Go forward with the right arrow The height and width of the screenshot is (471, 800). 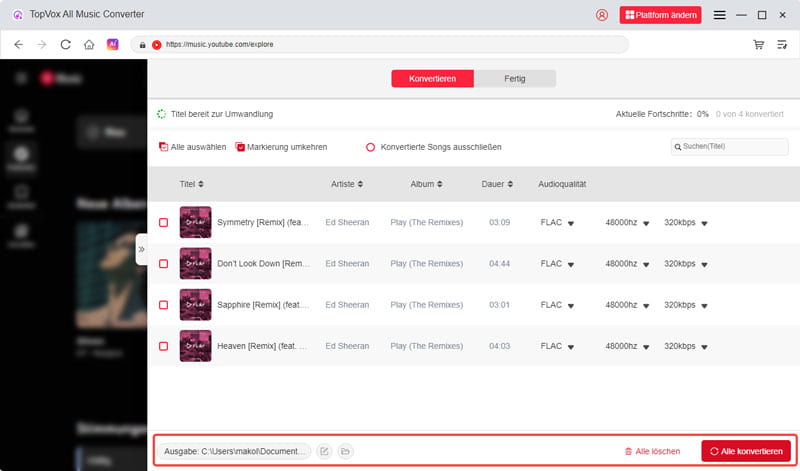coord(42,44)
